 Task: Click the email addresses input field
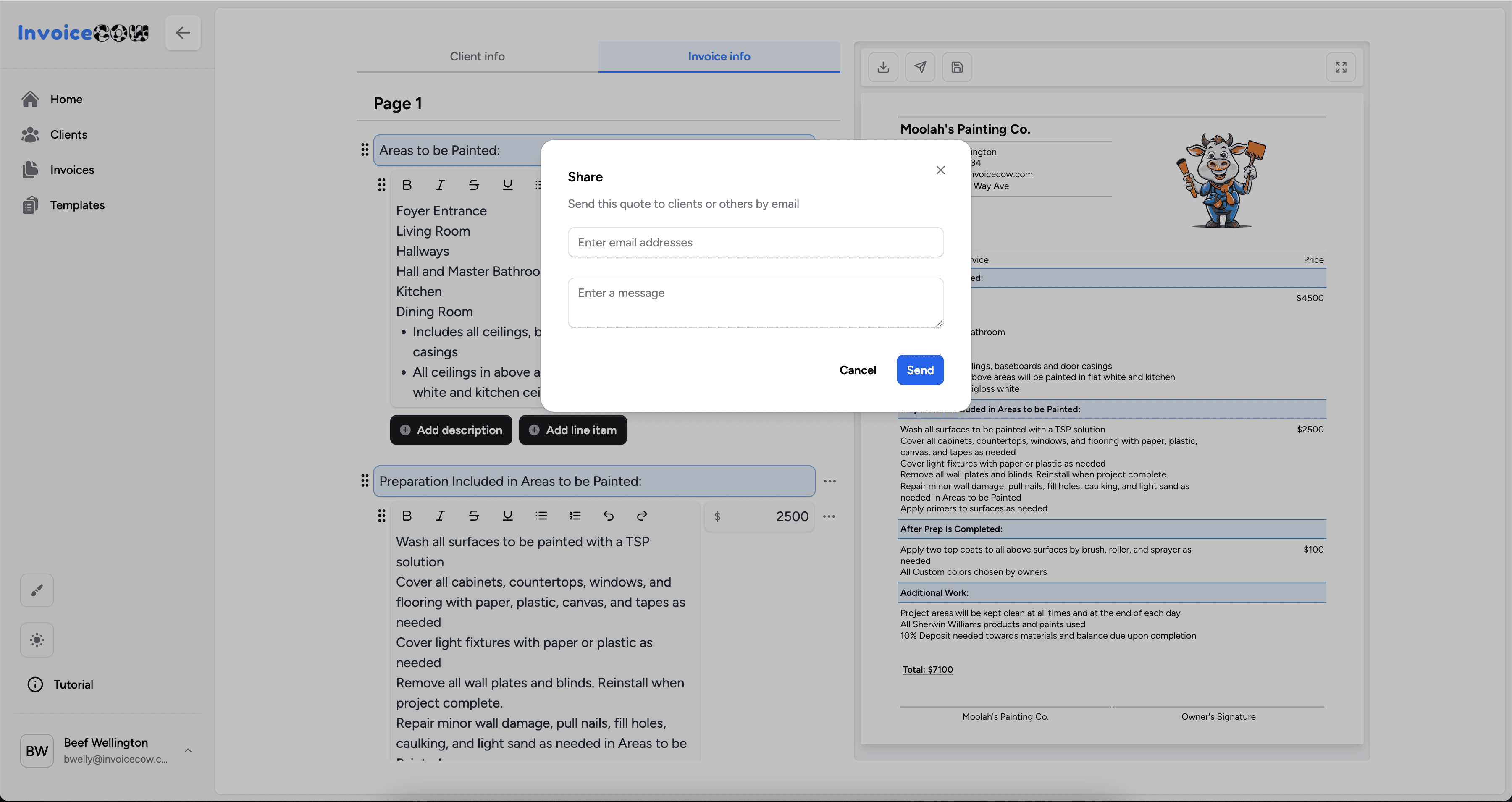[756, 242]
